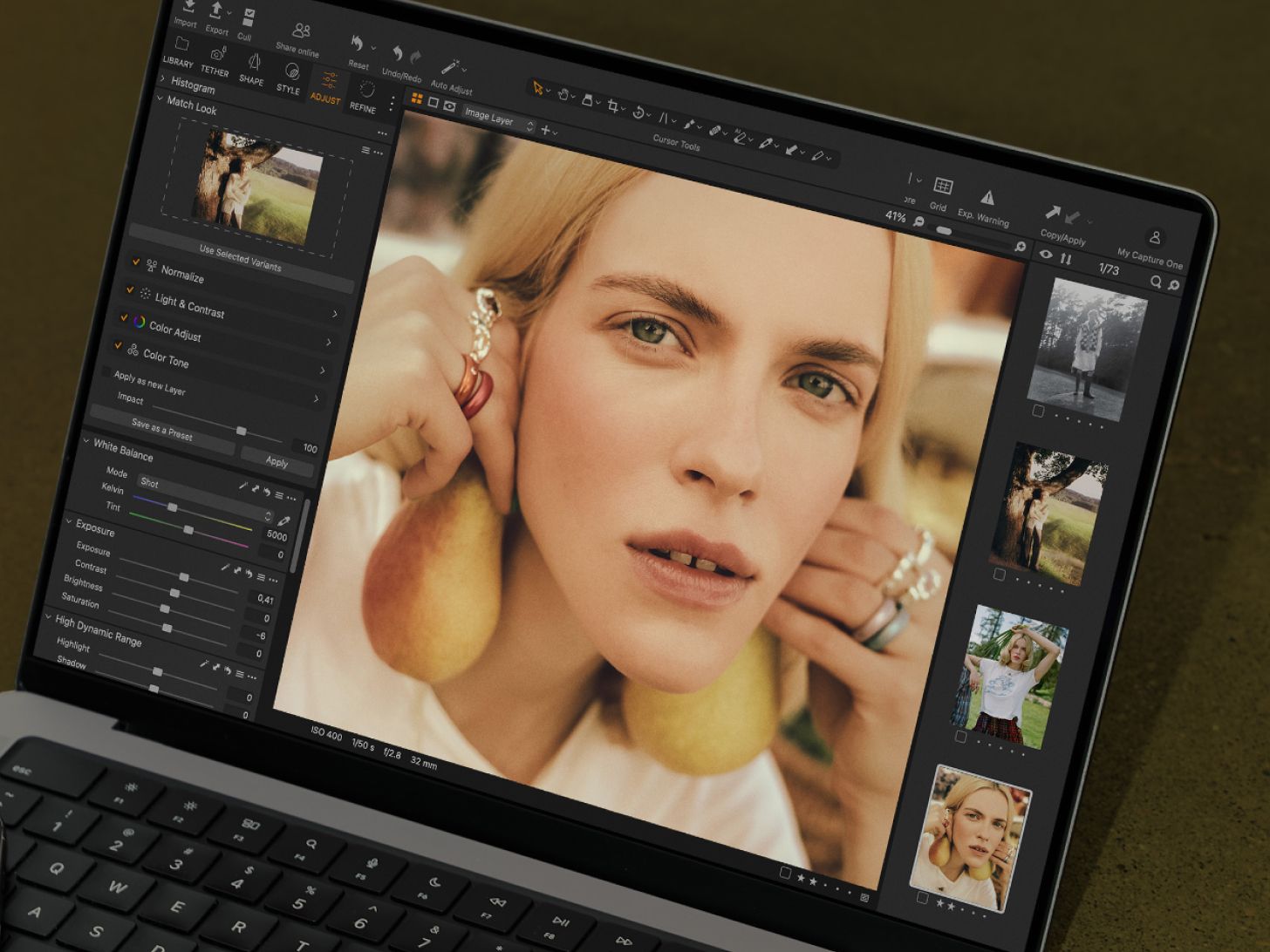This screenshot has width=1270, height=952.
Task: Select the ADJUST tool tab
Action: 326,88
